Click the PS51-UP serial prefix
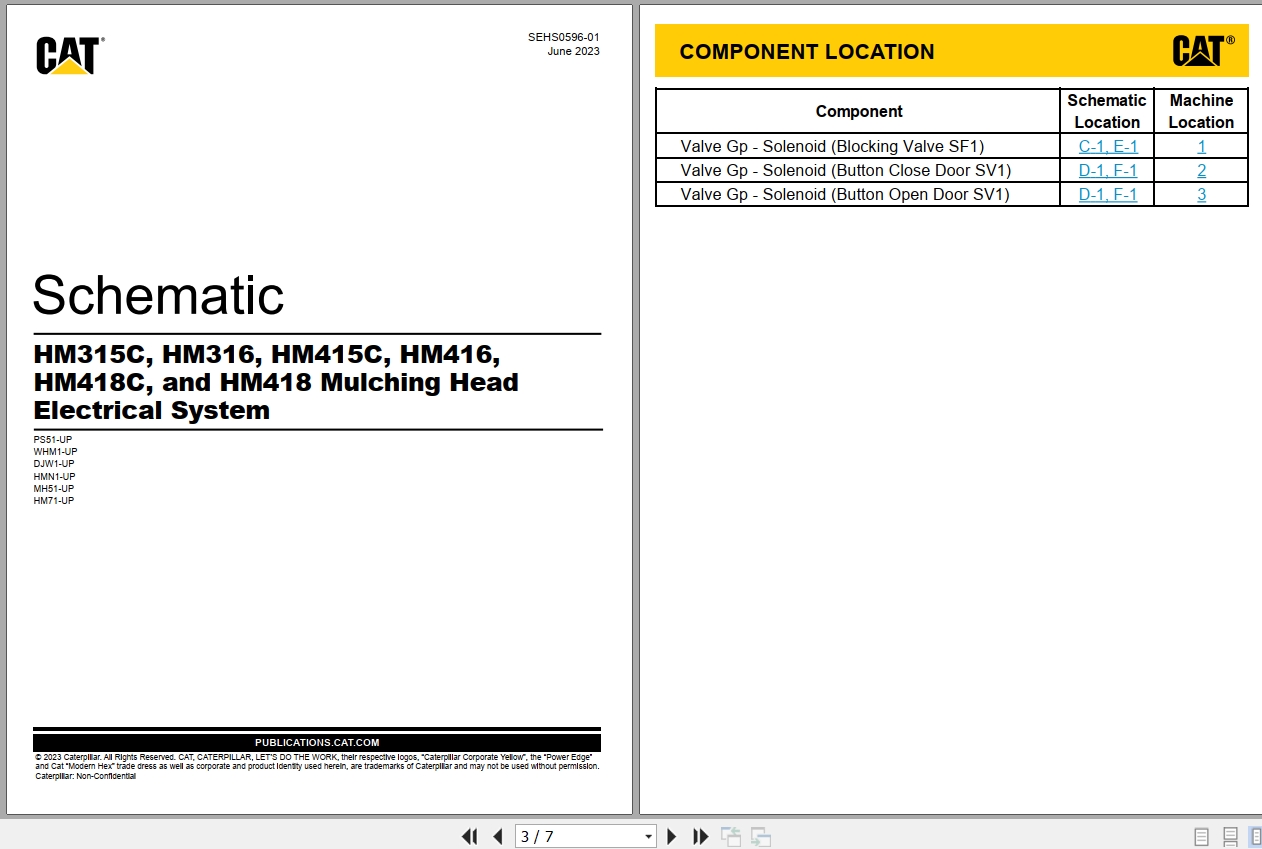1262x849 pixels. (x=53, y=439)
